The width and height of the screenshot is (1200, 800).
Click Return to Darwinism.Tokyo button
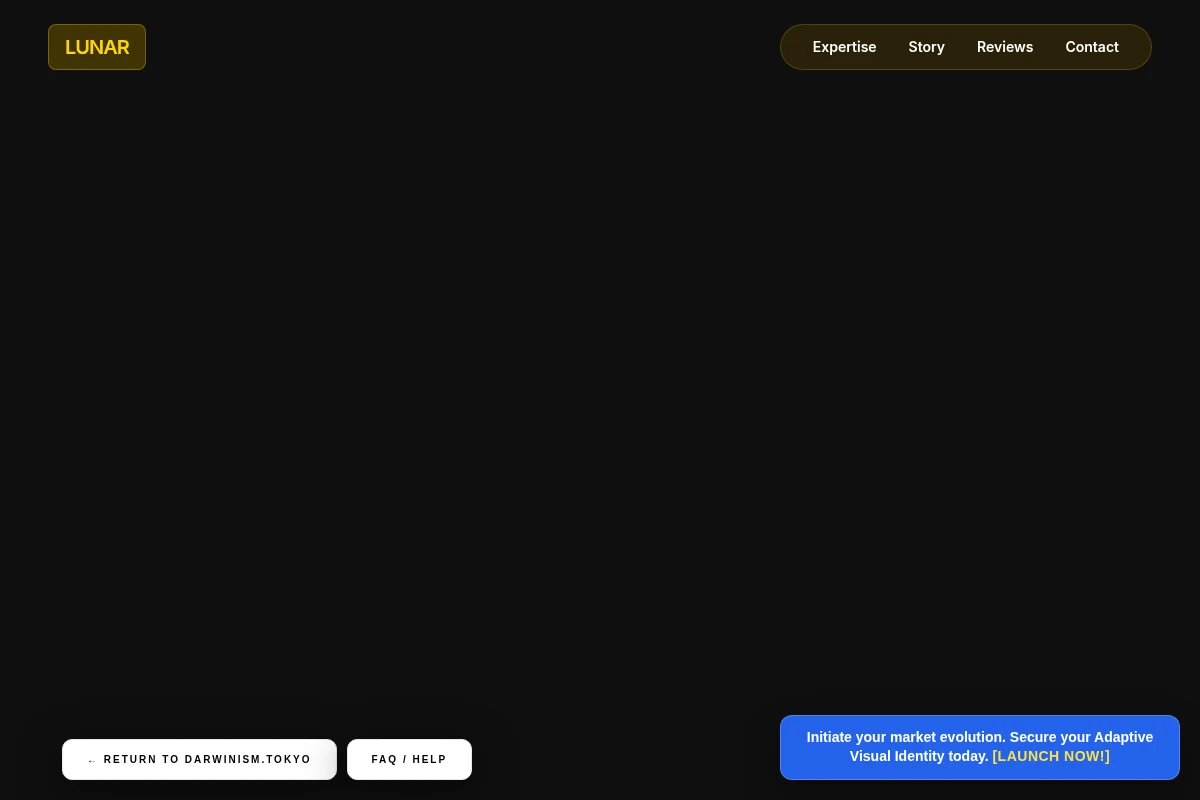199,759
